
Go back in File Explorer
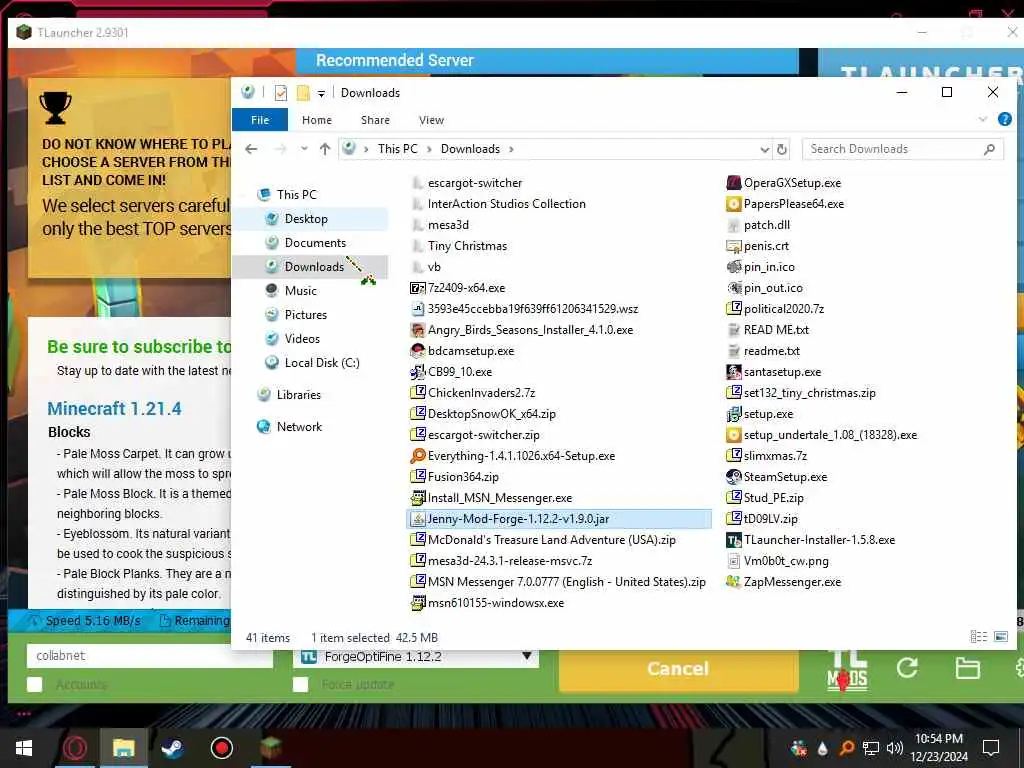pos(251,149)
